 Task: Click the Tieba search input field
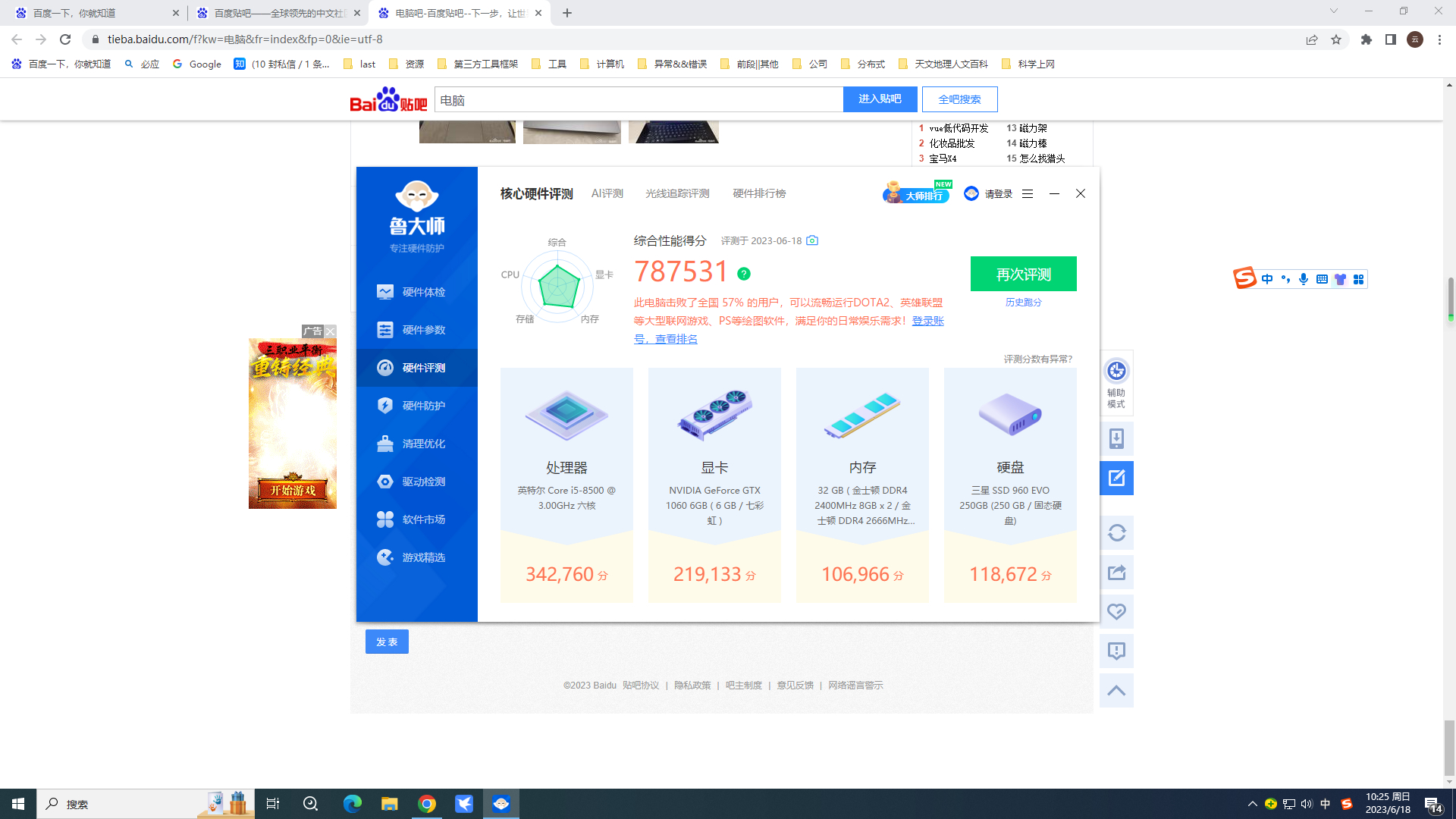coord(639,99)
